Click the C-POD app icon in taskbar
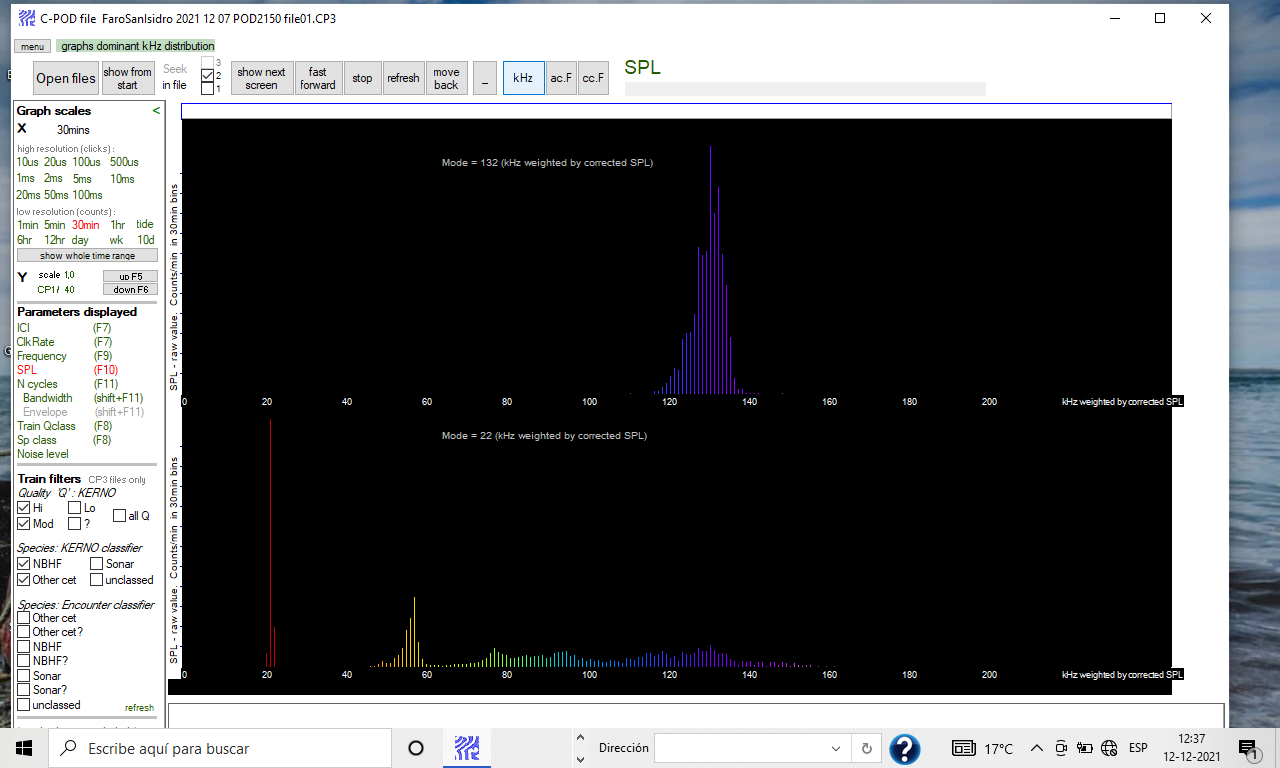Image resolution: width=1280 pixels, height=768 pixels. (x=466, y=747)
